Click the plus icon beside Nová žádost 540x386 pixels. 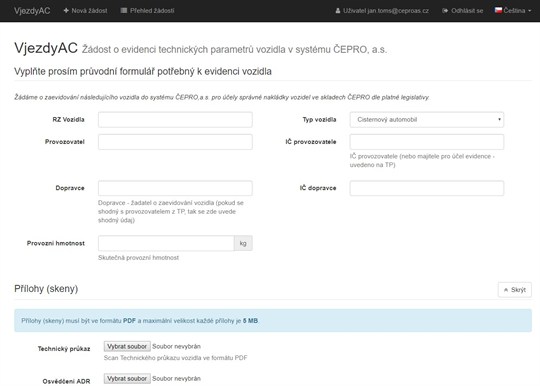point(66,11)
